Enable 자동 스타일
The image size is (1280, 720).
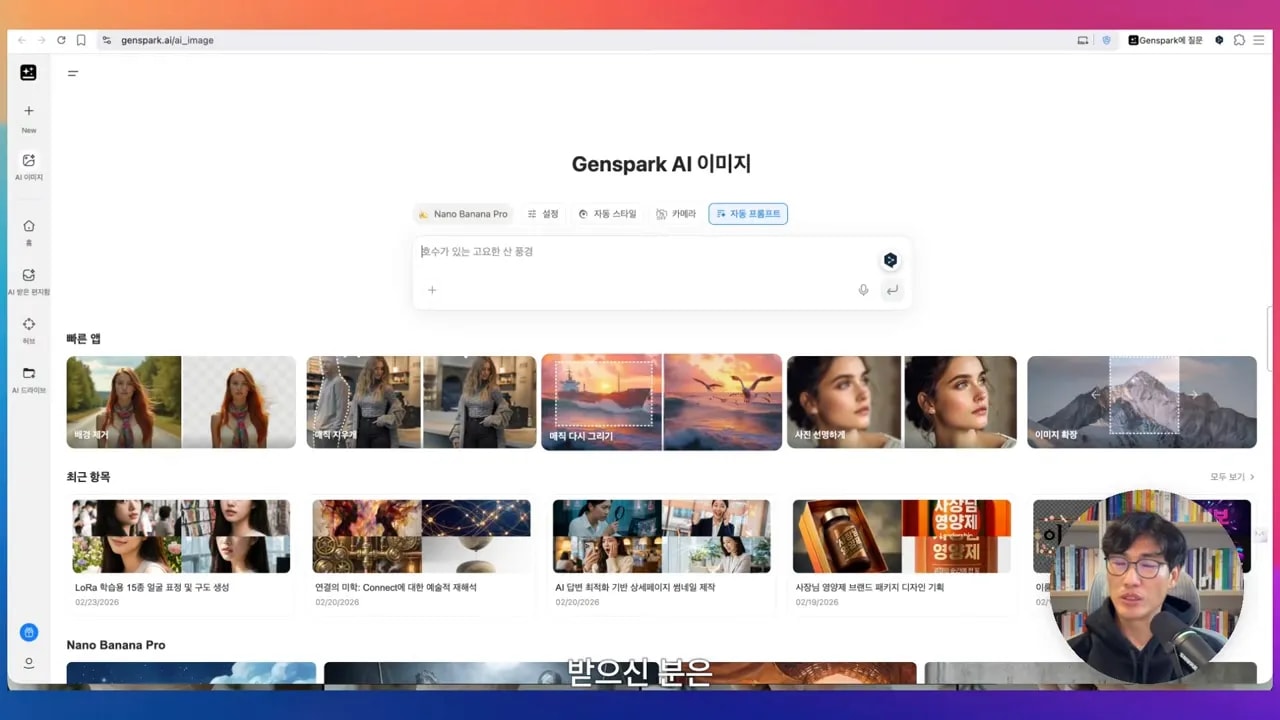(608, 213)
